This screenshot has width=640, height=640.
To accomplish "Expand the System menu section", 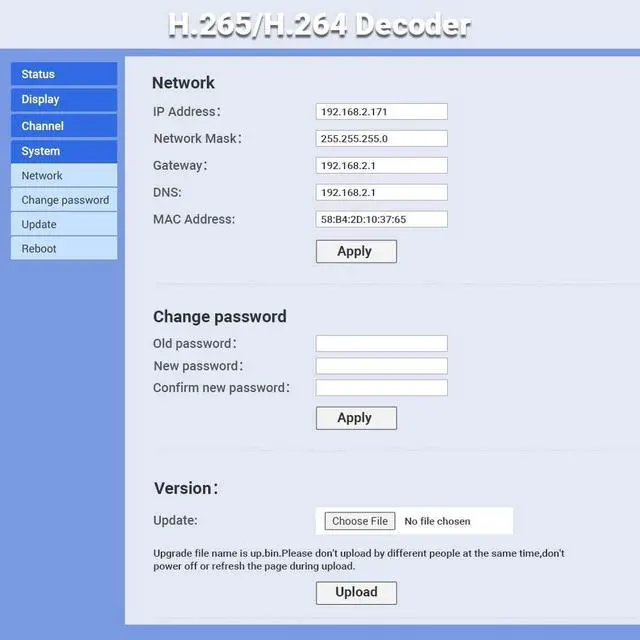I will point(63,151).
